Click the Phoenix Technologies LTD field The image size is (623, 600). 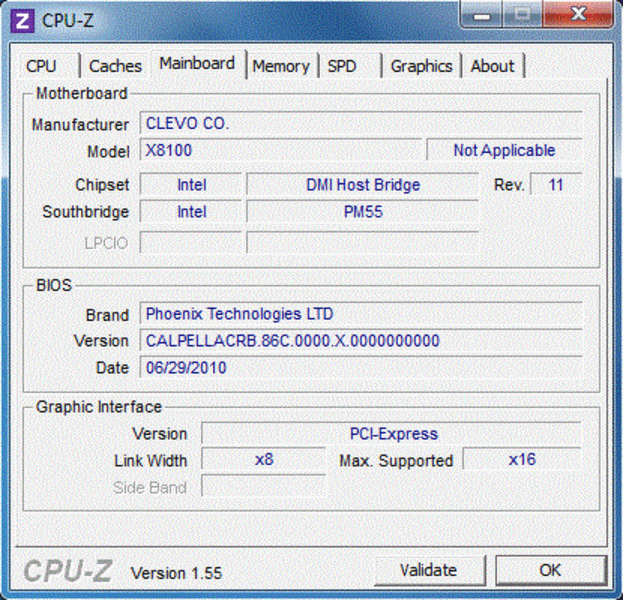click(361, 314)
